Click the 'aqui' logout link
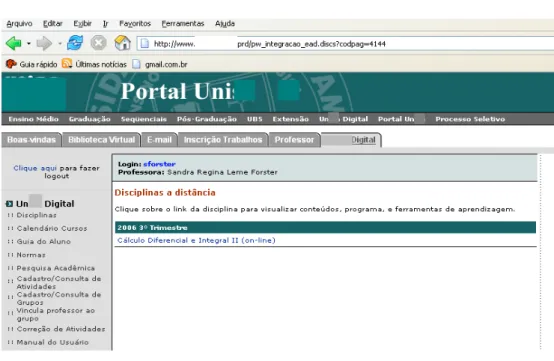The width and height of the screenshot is (554, 361). tap(49, 168)
